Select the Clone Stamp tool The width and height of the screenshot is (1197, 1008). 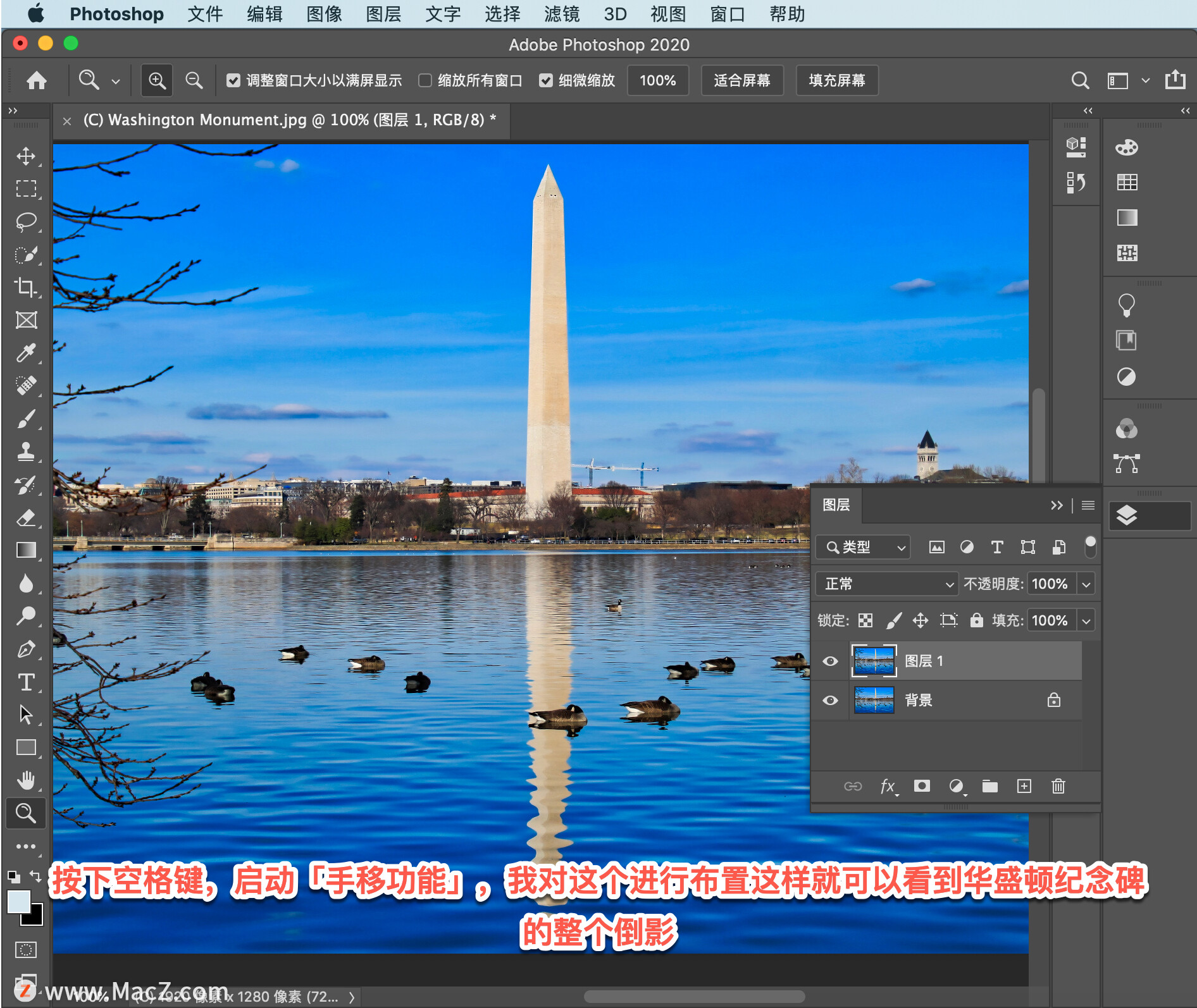pos(26,452)
